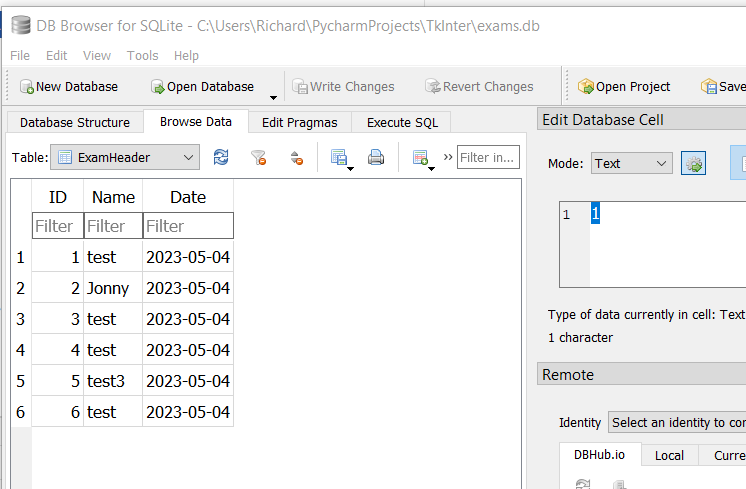
Task: Open the Mode dropdown set to Text
Action: (632, 163)
